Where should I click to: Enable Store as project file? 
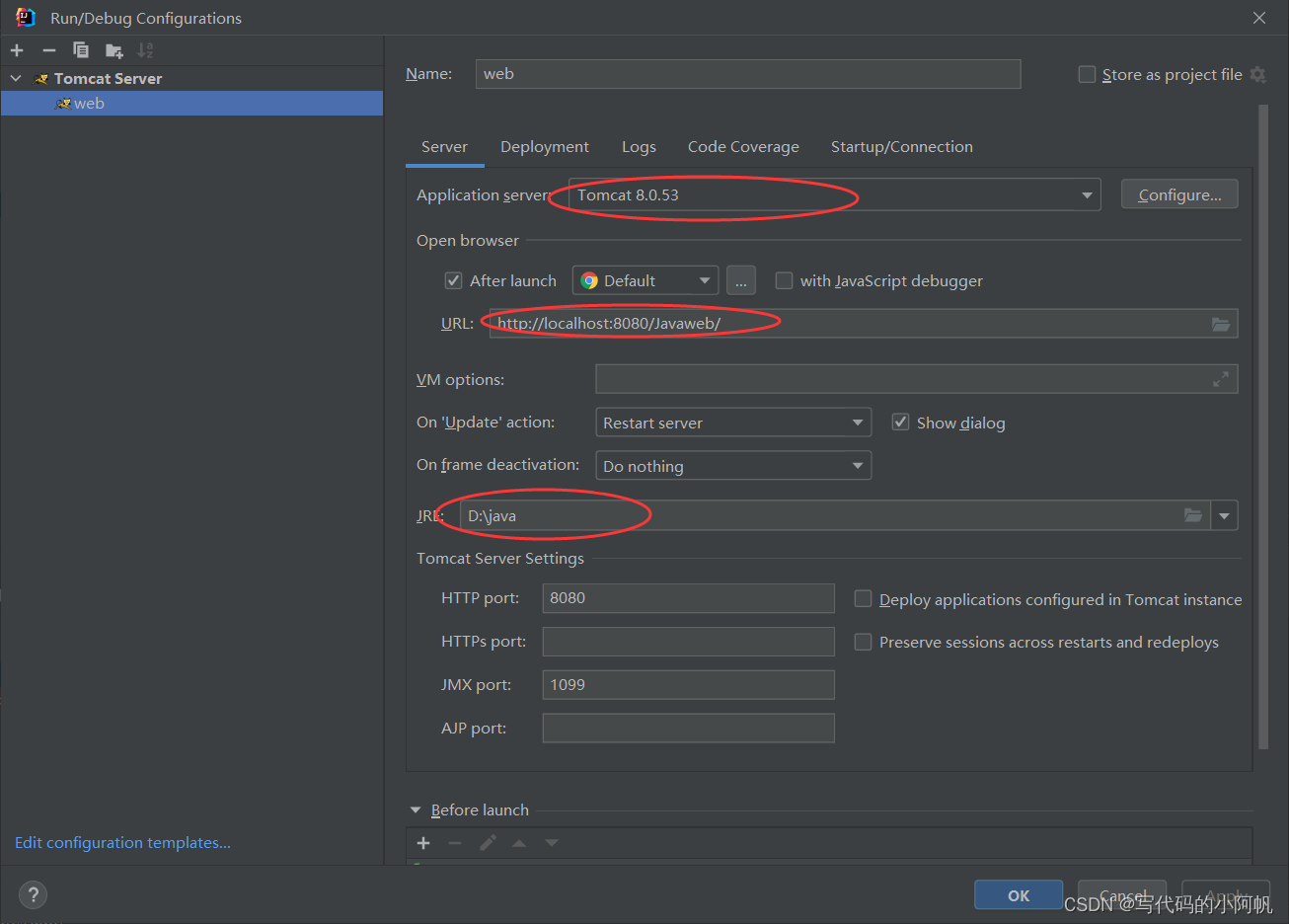coord(1087,74)
